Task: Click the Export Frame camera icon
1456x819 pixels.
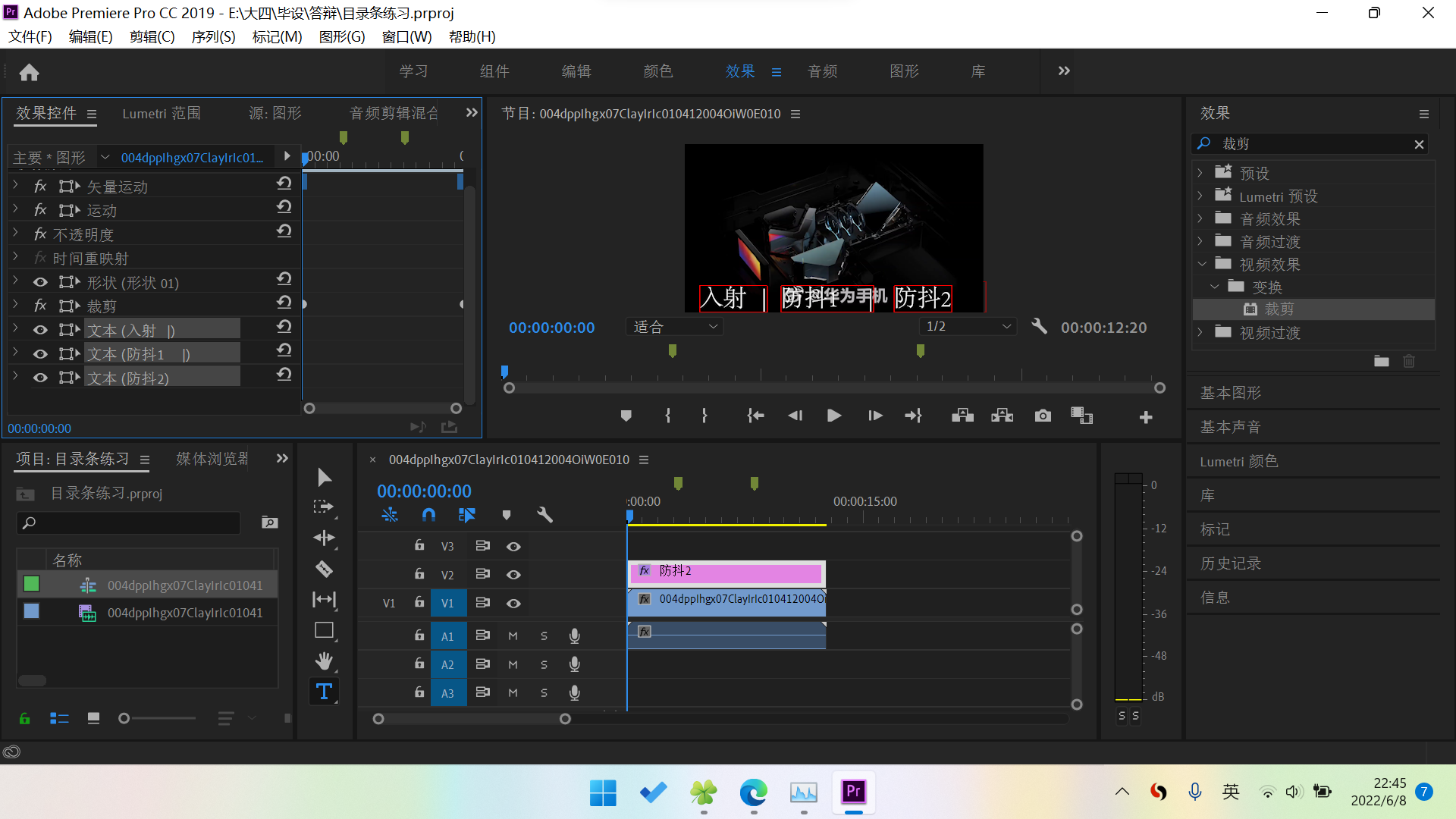Action: pyautogui.click(x=1043, y=416)
